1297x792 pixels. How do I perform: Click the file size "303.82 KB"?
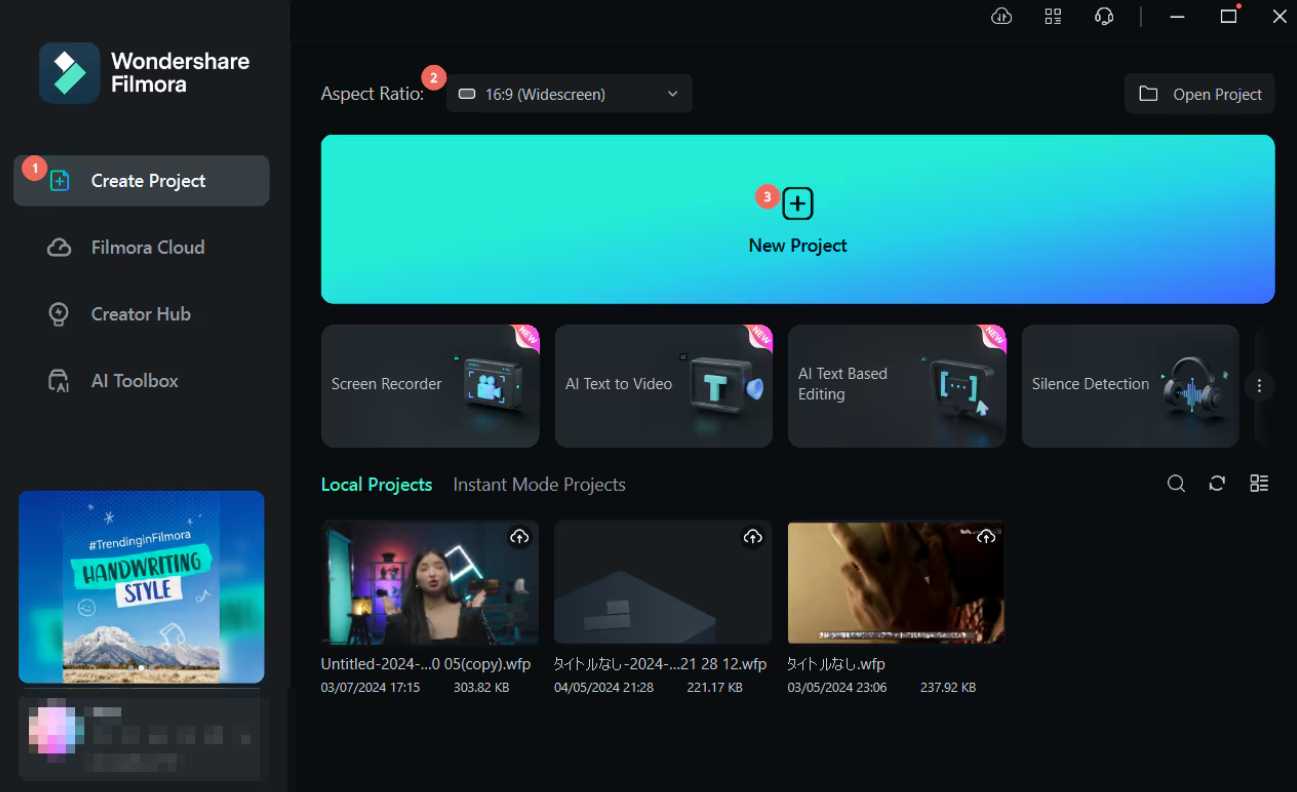pos(483,688)
